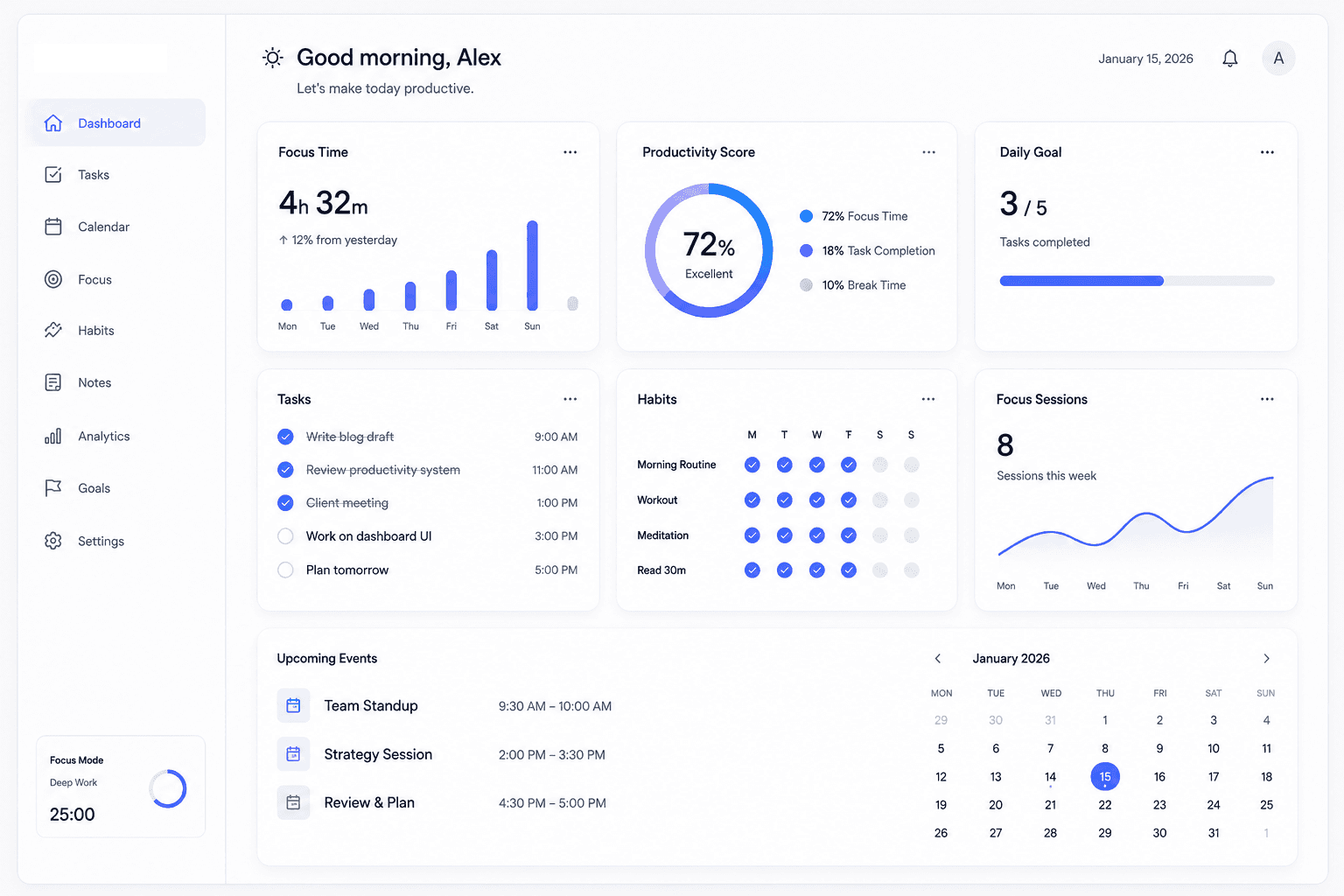
Task: Click the Sat bar in Focus Time chart
Action: [492, 280]
